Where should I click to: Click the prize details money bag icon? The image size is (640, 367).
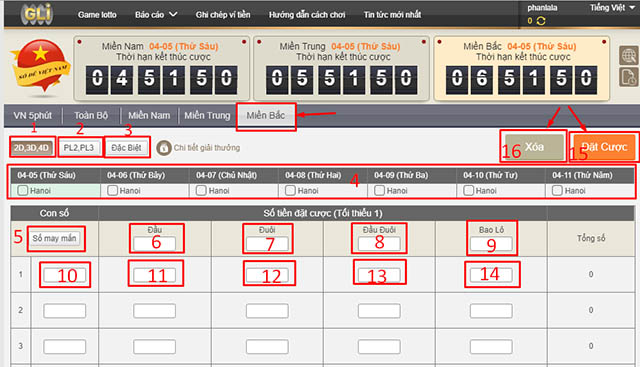click(x=164, y=148)
